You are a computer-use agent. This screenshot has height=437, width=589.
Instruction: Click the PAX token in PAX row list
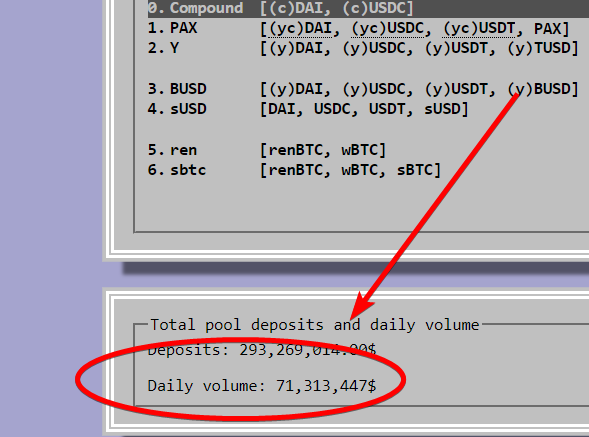[x=547, y=29]
